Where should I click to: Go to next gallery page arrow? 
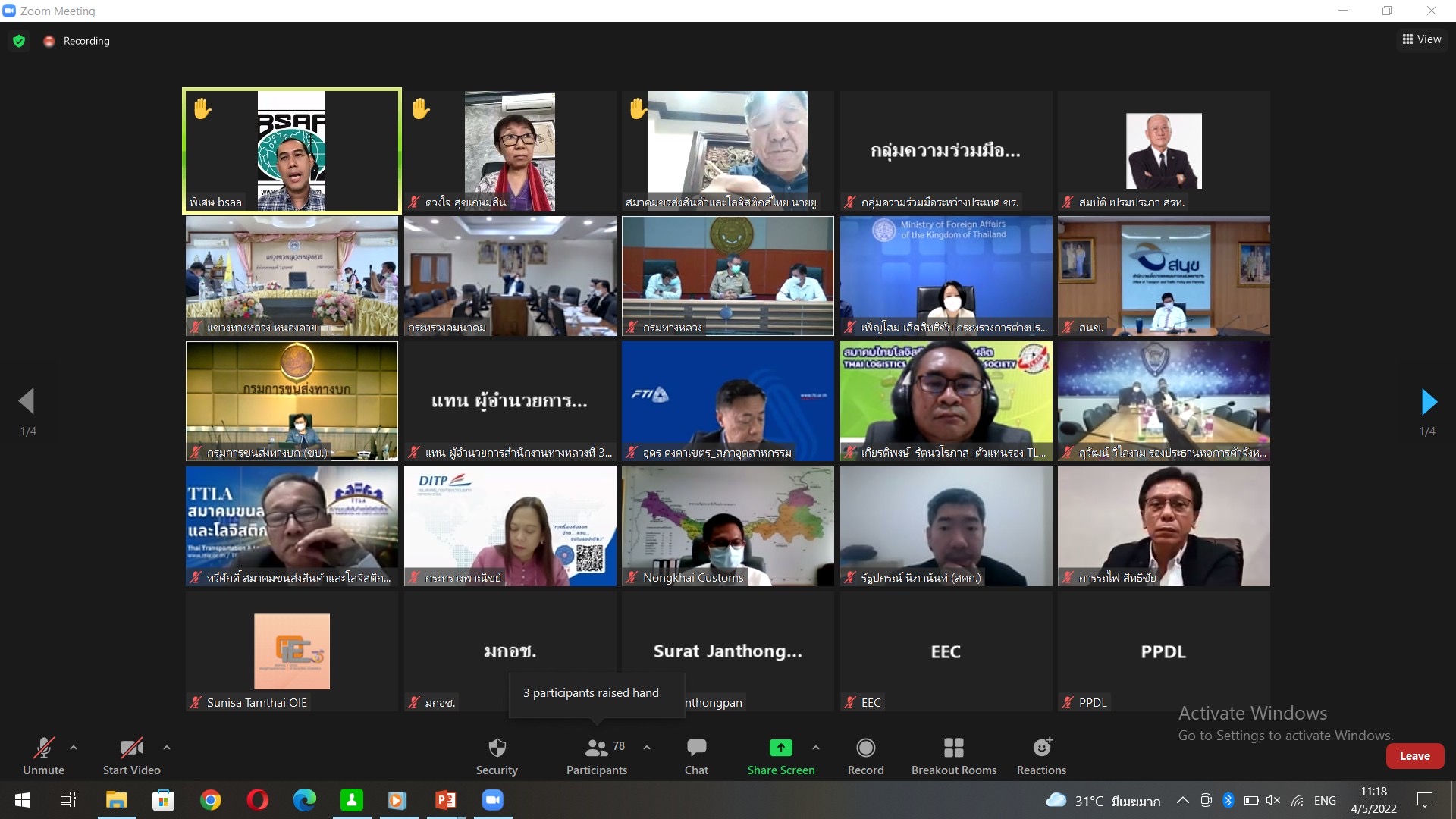point(1429,401)
